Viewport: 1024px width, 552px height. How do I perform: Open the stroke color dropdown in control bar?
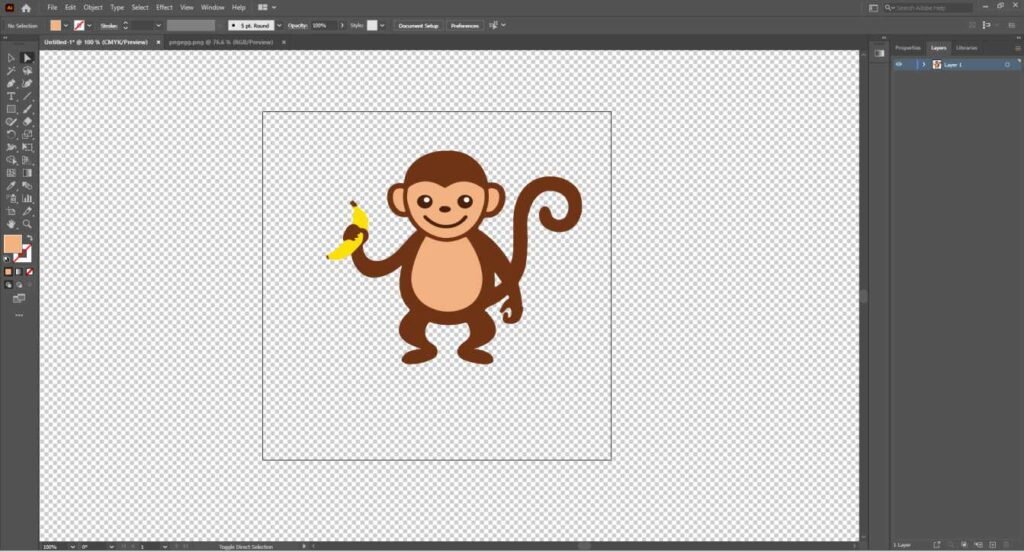[x=89, y=25]
